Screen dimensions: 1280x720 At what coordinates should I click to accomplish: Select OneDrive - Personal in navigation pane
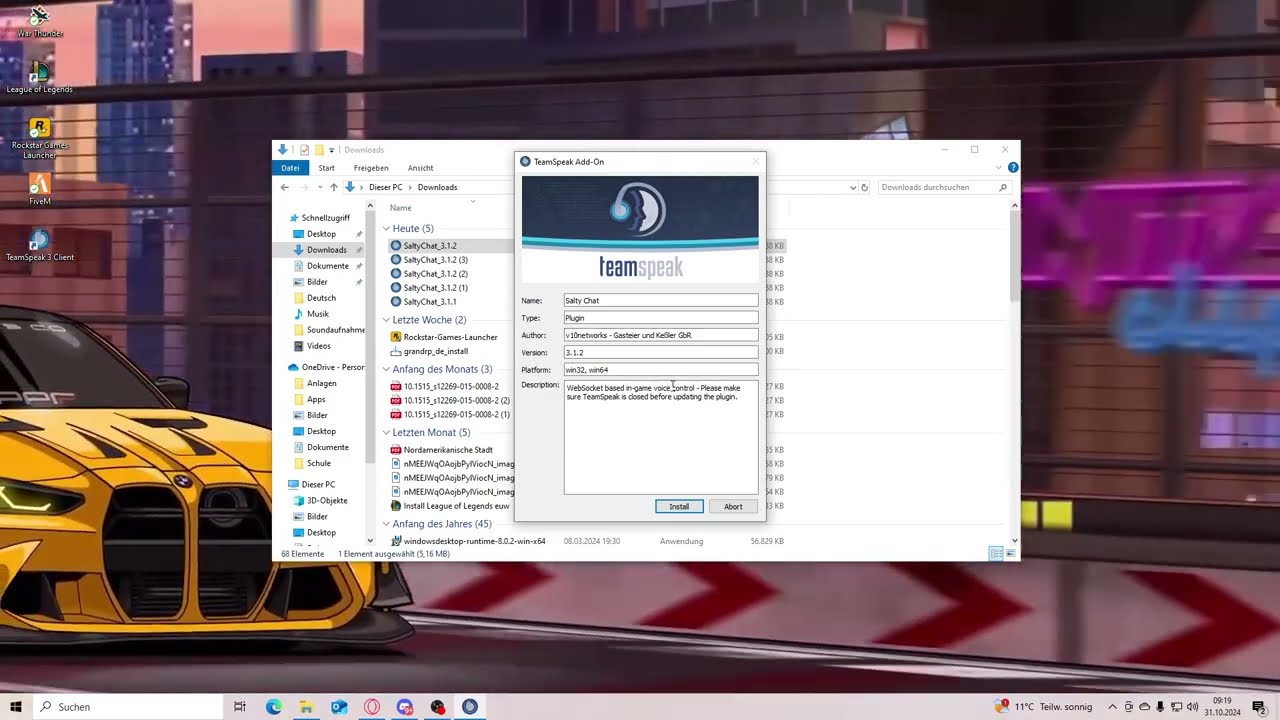326,367
